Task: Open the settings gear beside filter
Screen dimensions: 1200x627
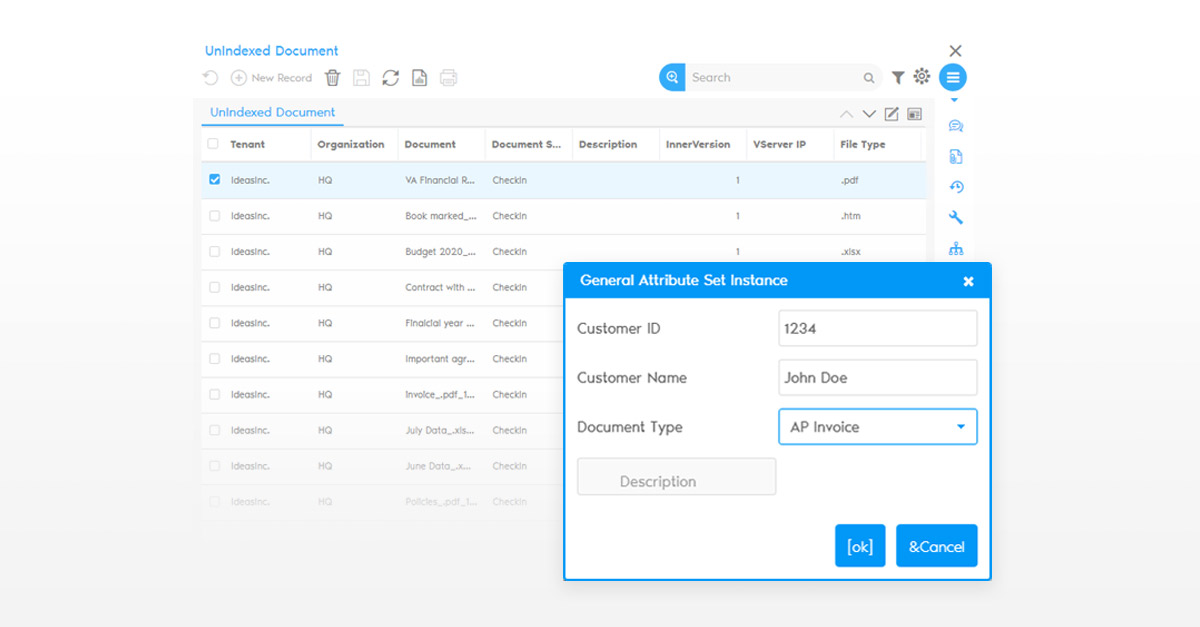Action: pos(922,77)
